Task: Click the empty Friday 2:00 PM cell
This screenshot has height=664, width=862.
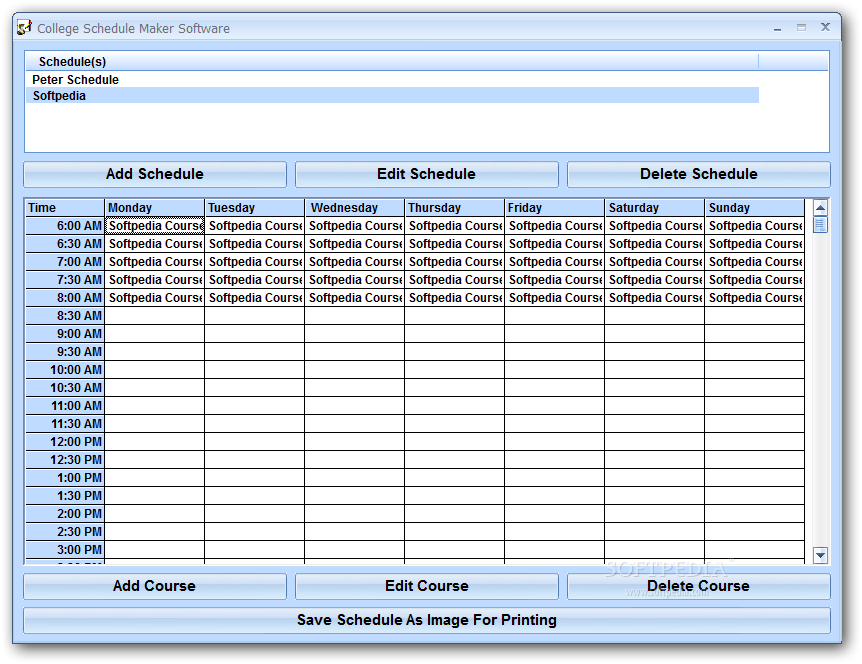Action: click(555, 514)
